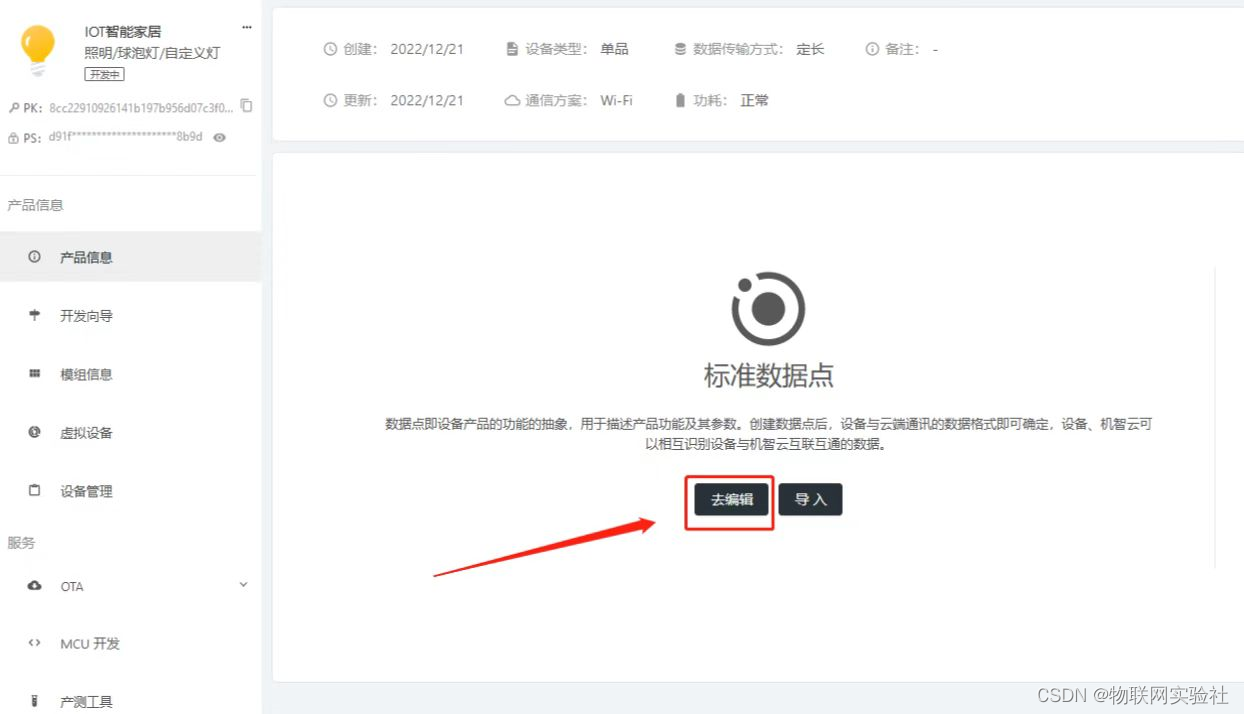Open the 开发向导 menu item

point(130,315)
